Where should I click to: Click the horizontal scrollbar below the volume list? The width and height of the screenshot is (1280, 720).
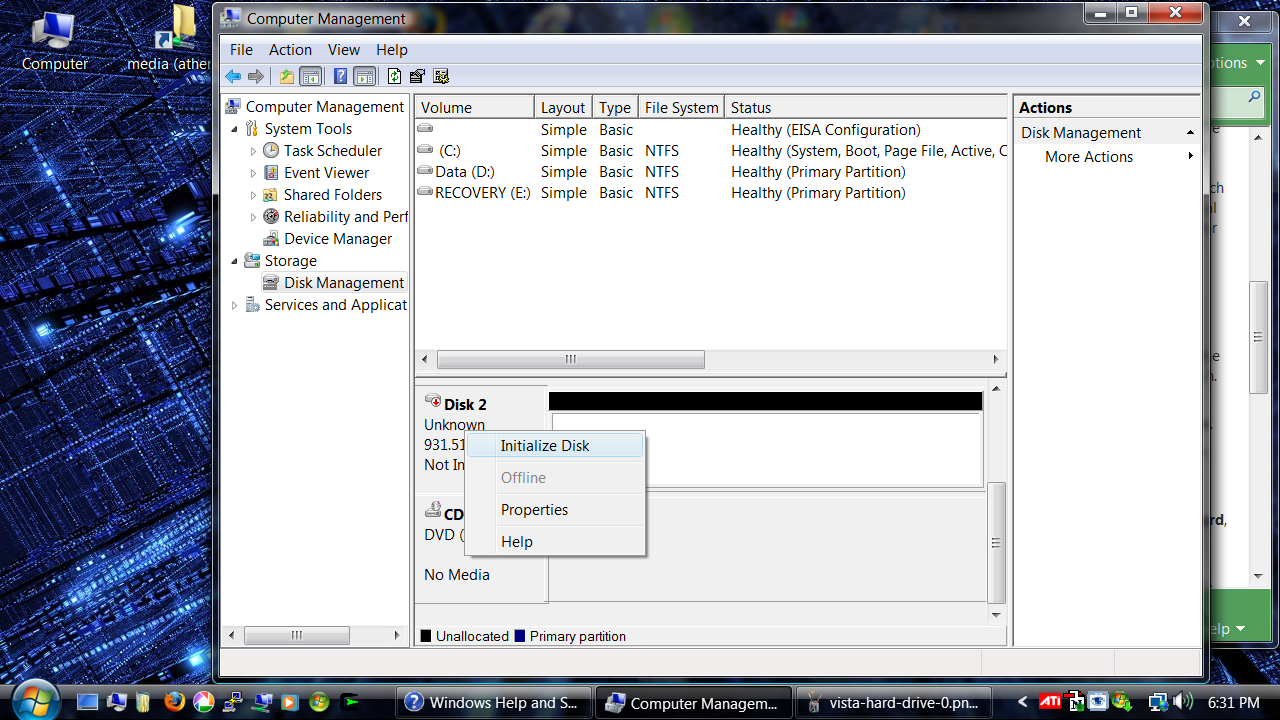[x=570, y=358]
